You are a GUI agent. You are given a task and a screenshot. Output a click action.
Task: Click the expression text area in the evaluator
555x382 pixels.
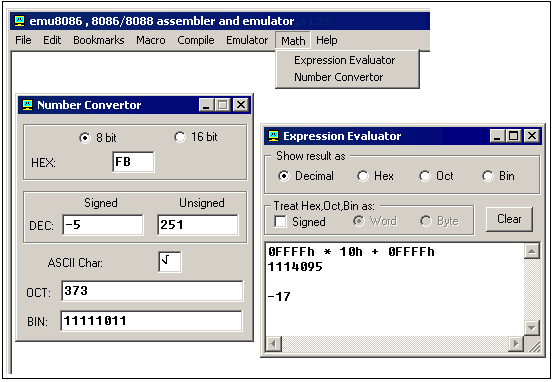point(395,289)
